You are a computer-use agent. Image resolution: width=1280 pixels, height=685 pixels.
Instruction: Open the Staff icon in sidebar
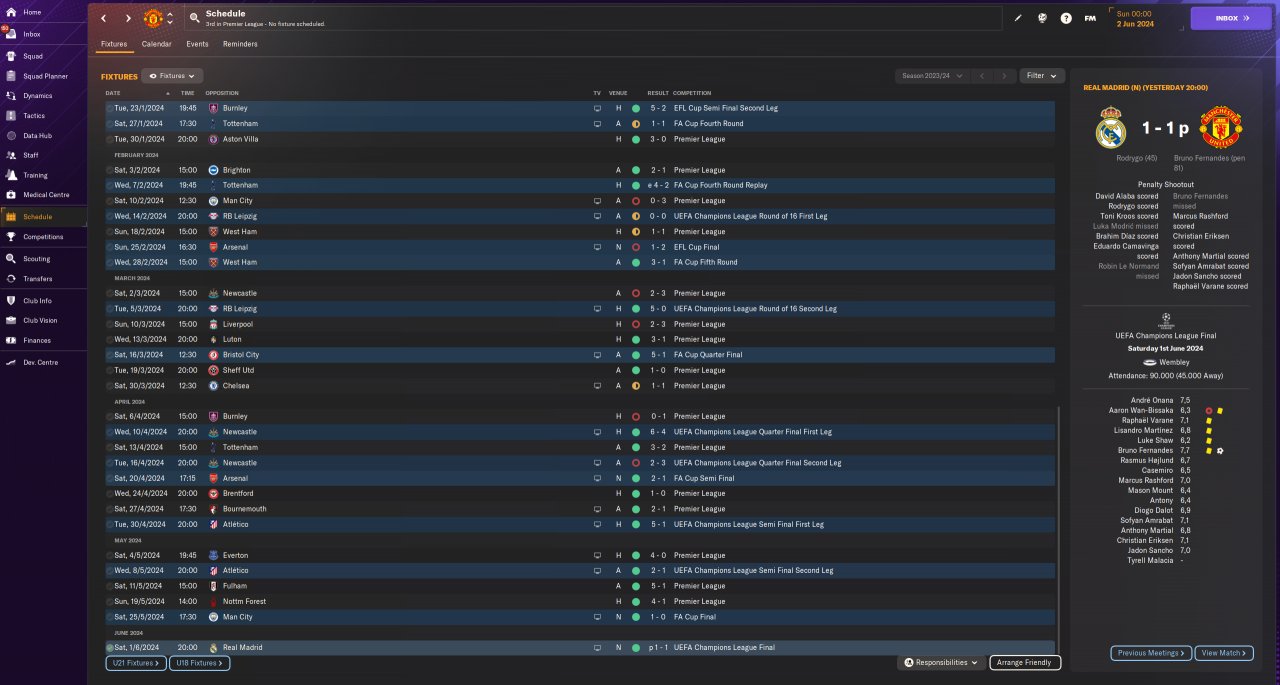(x=11, y=155)
